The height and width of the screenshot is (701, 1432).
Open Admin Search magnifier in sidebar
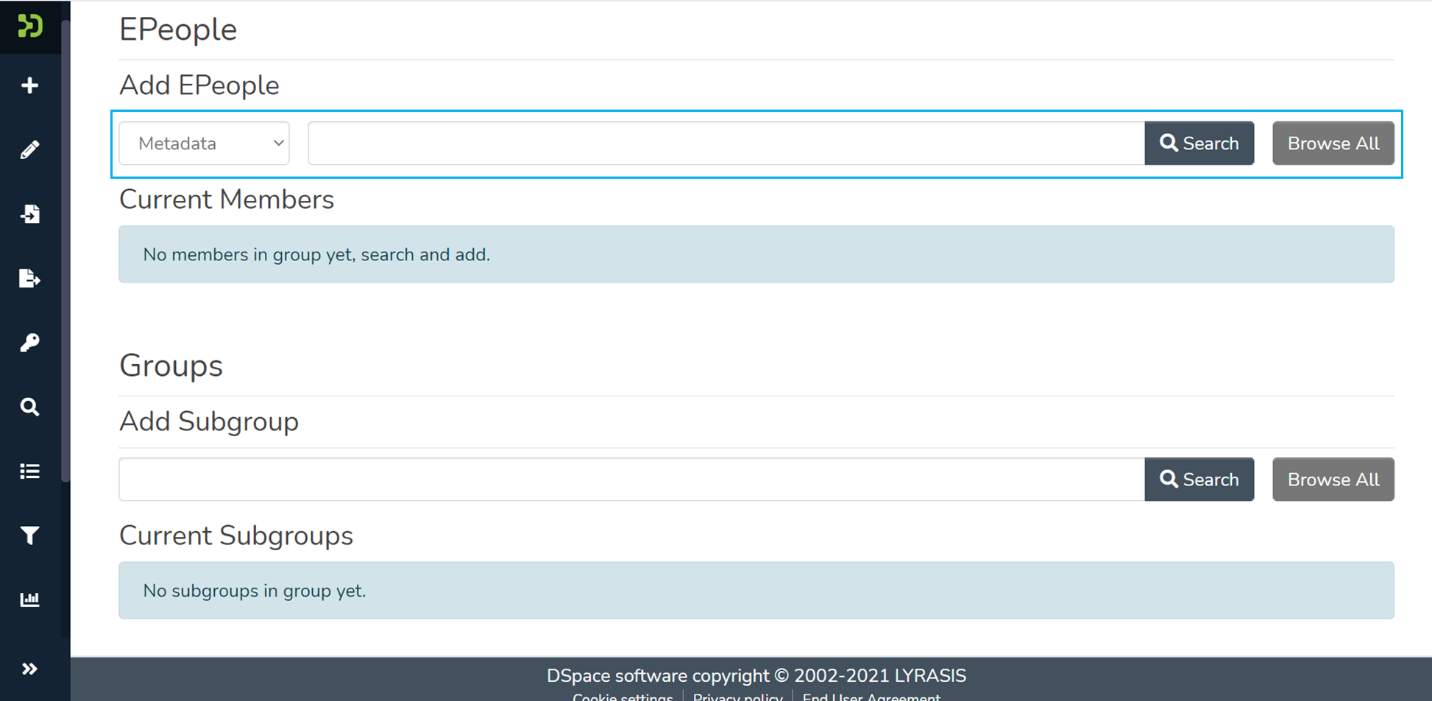click(30, 407)
